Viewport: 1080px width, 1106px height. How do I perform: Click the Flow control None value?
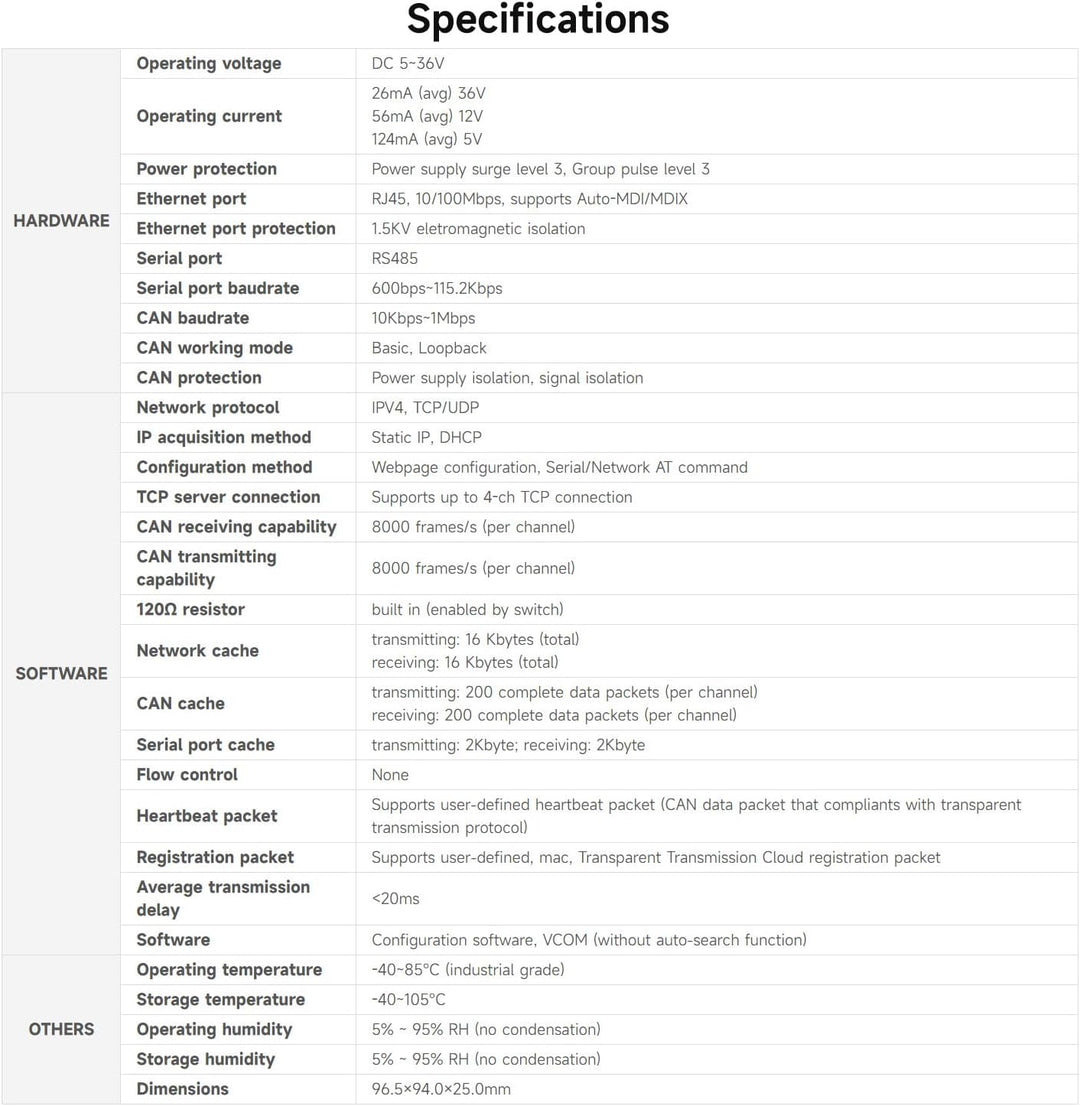390,774
